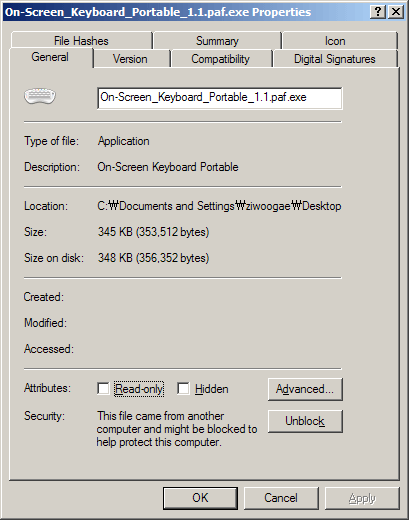
Task: Click the 'Security:' label
Action: (x=44, y=416)
